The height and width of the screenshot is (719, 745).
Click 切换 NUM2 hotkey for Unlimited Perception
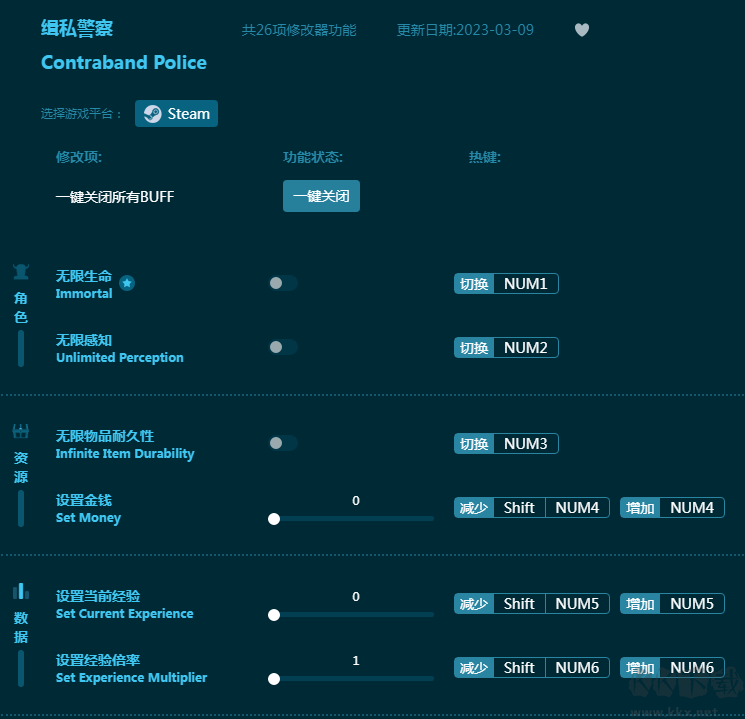pos(506,347)
